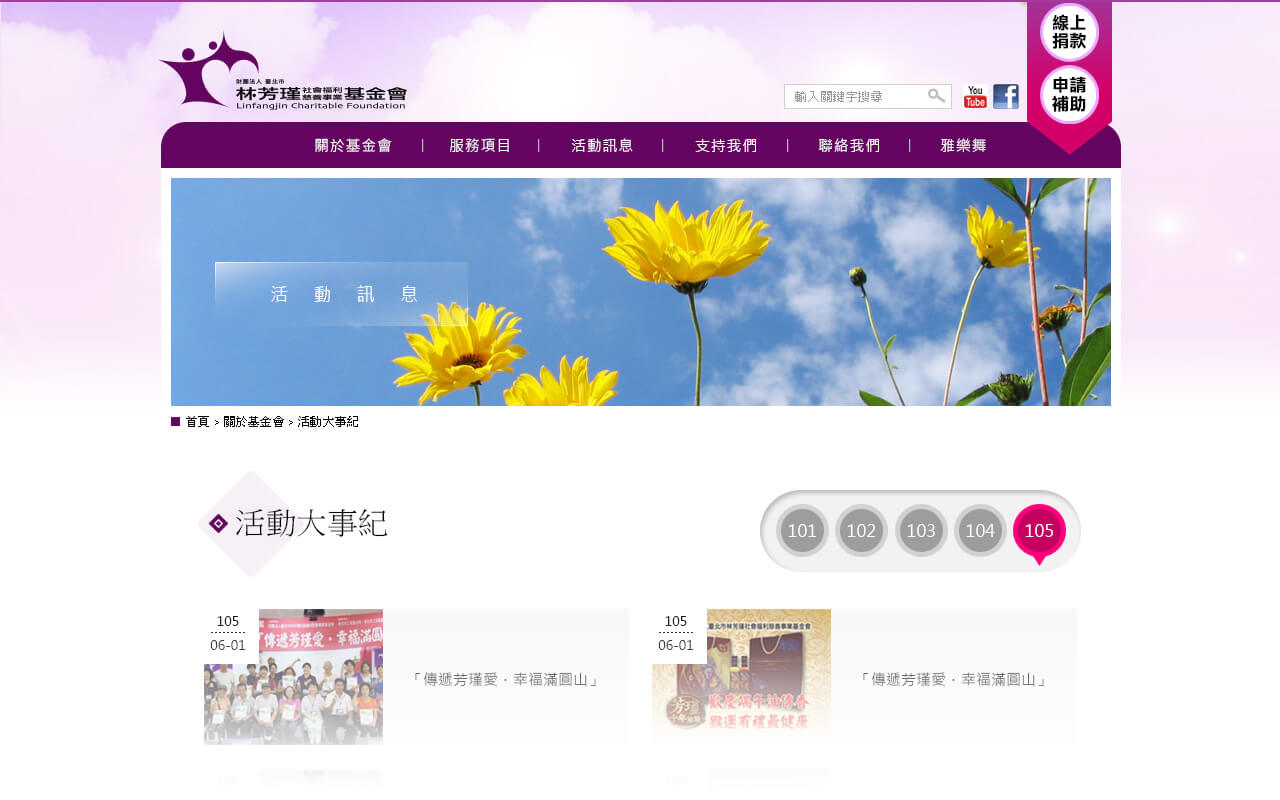Open 聯絡我們 menu

pos(849,146)
